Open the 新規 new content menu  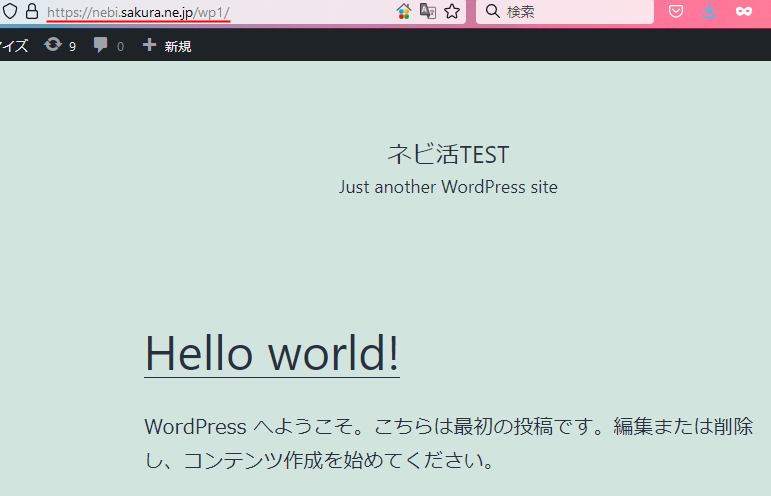point(177,45)
